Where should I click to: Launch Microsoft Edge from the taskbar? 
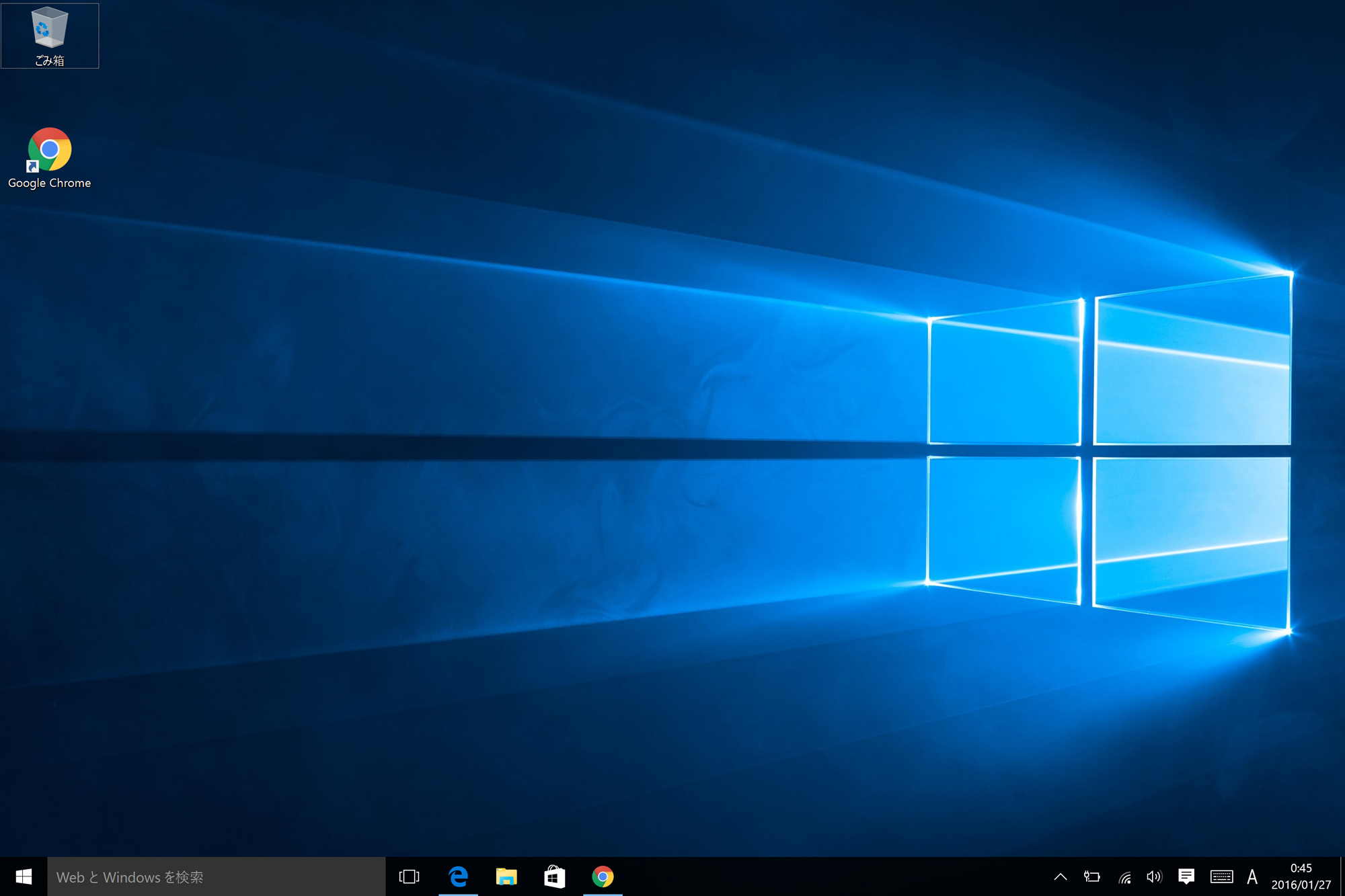click(458, 877)
